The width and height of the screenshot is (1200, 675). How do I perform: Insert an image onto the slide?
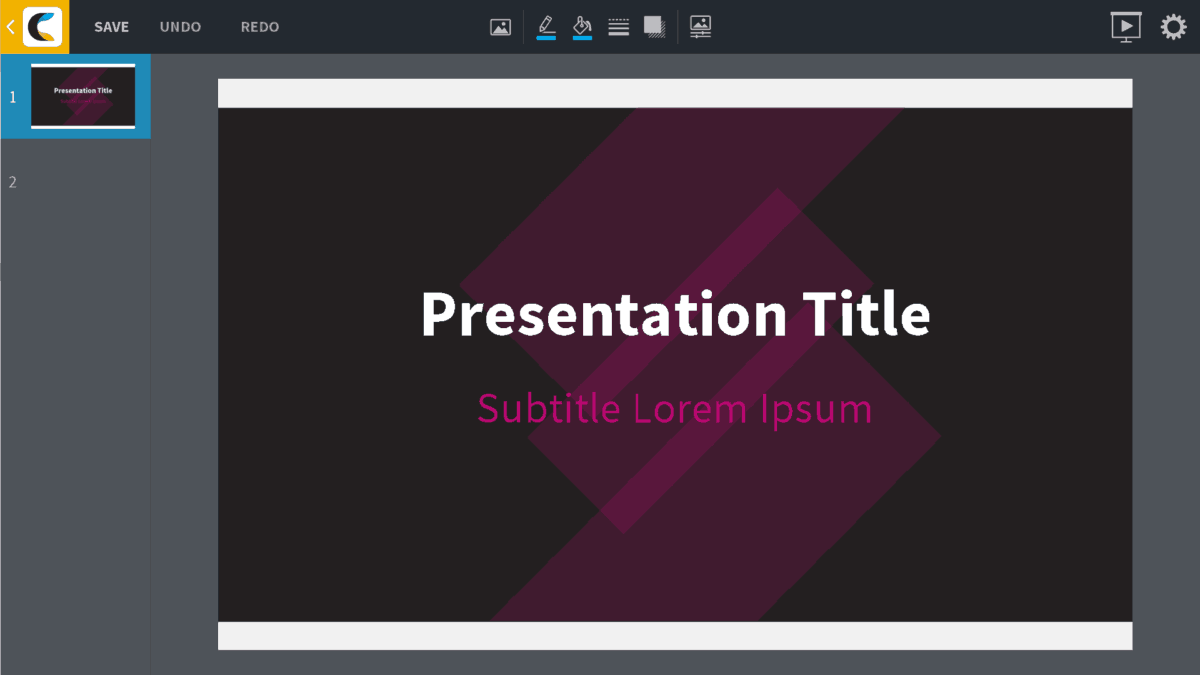(500, 27)
